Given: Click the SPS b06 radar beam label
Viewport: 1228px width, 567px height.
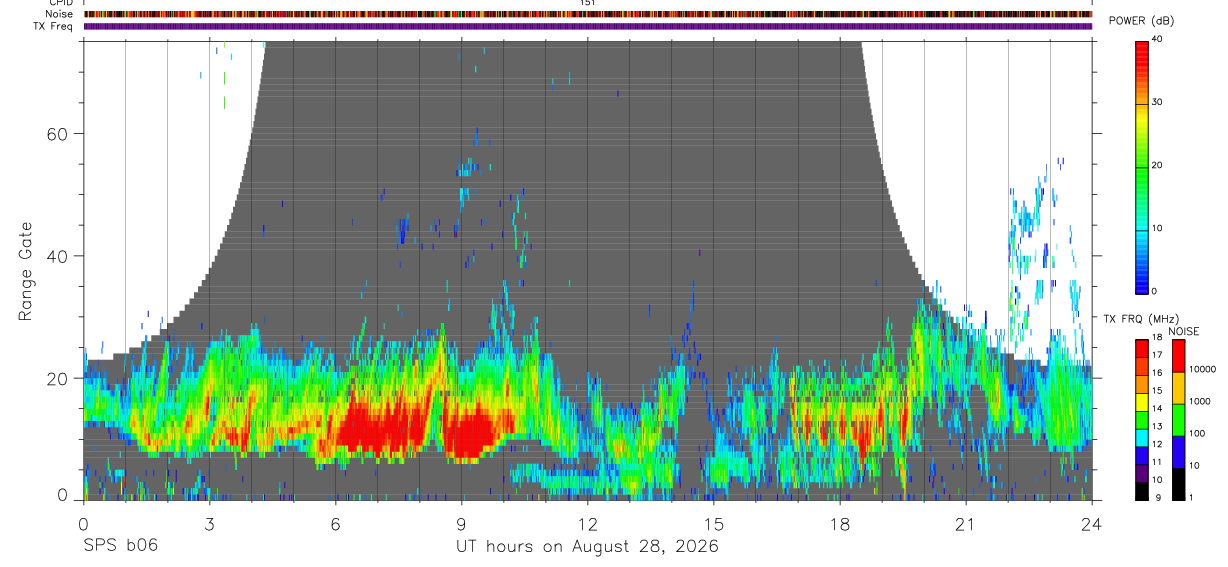Looking at the screenshot, I should pos(120,546).
